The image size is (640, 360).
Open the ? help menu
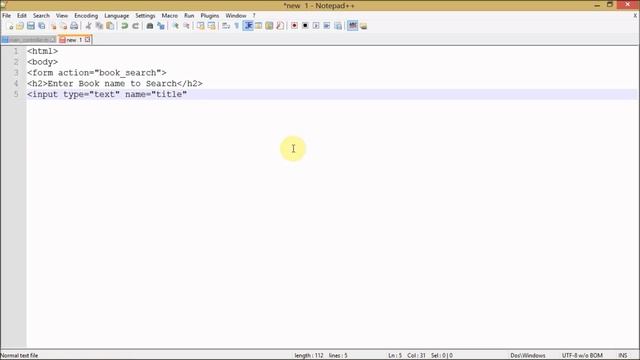coord(254,16)
